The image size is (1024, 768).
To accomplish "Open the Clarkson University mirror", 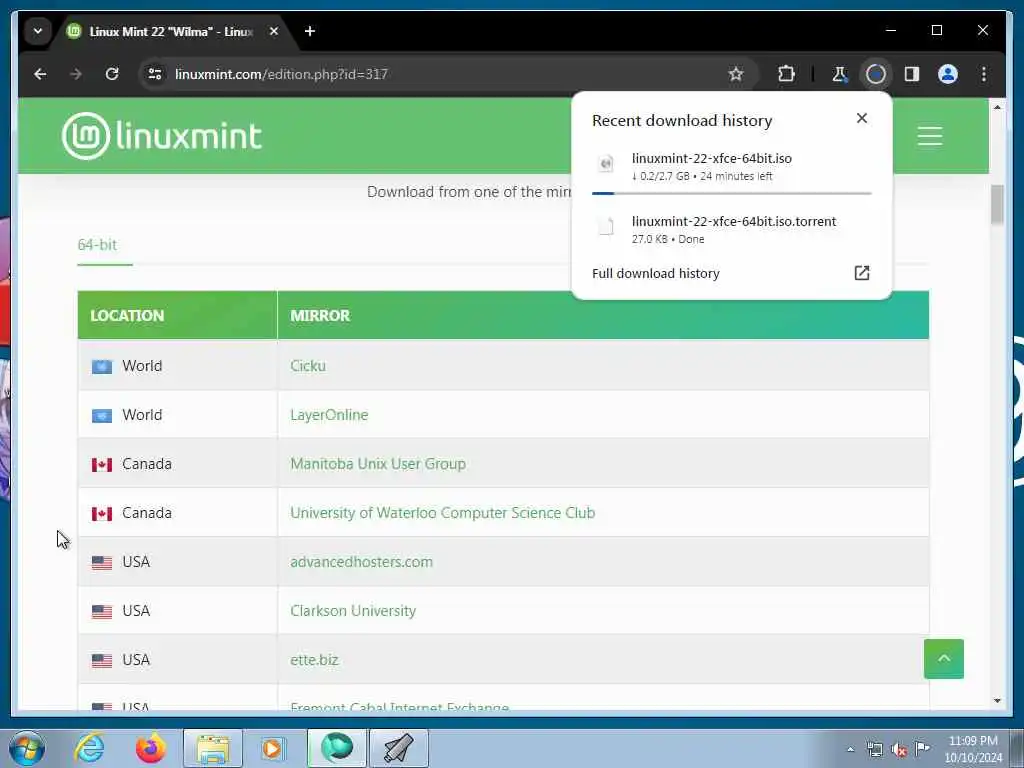I will click(x=353, y=611).
